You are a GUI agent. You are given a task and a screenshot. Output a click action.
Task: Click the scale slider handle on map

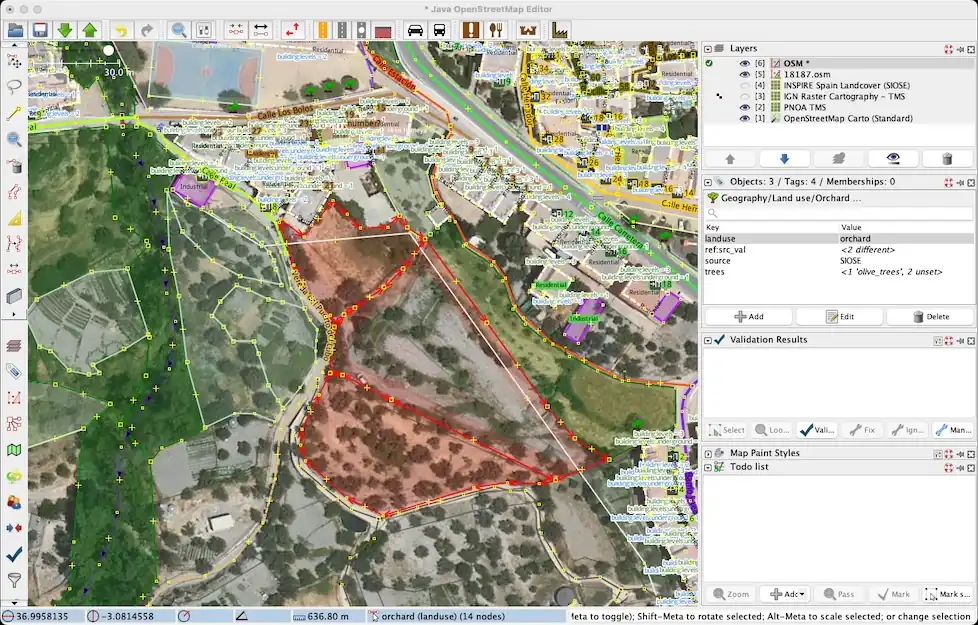tap(109, 50)
